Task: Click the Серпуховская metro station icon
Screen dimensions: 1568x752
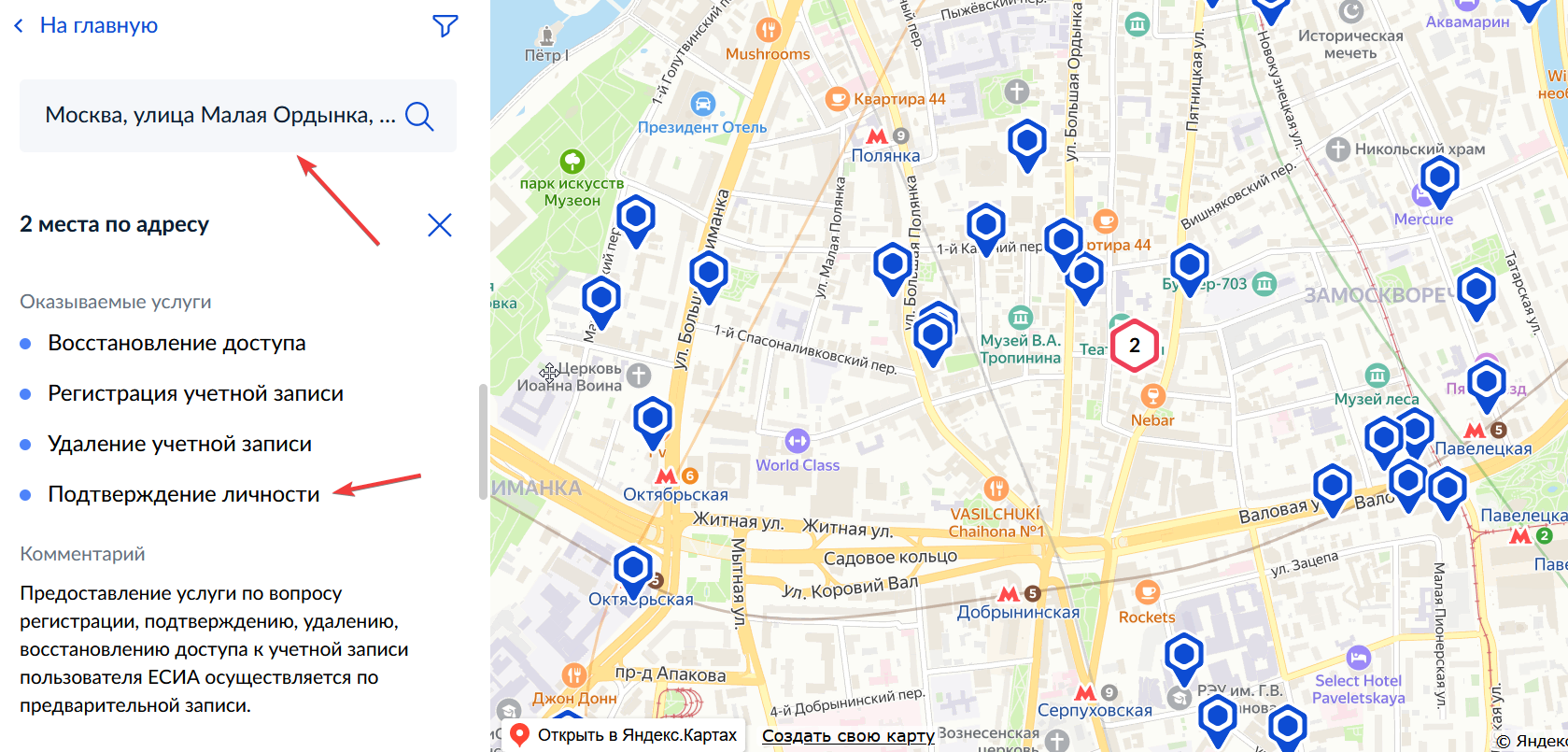Action: (x=1085, y=692)
